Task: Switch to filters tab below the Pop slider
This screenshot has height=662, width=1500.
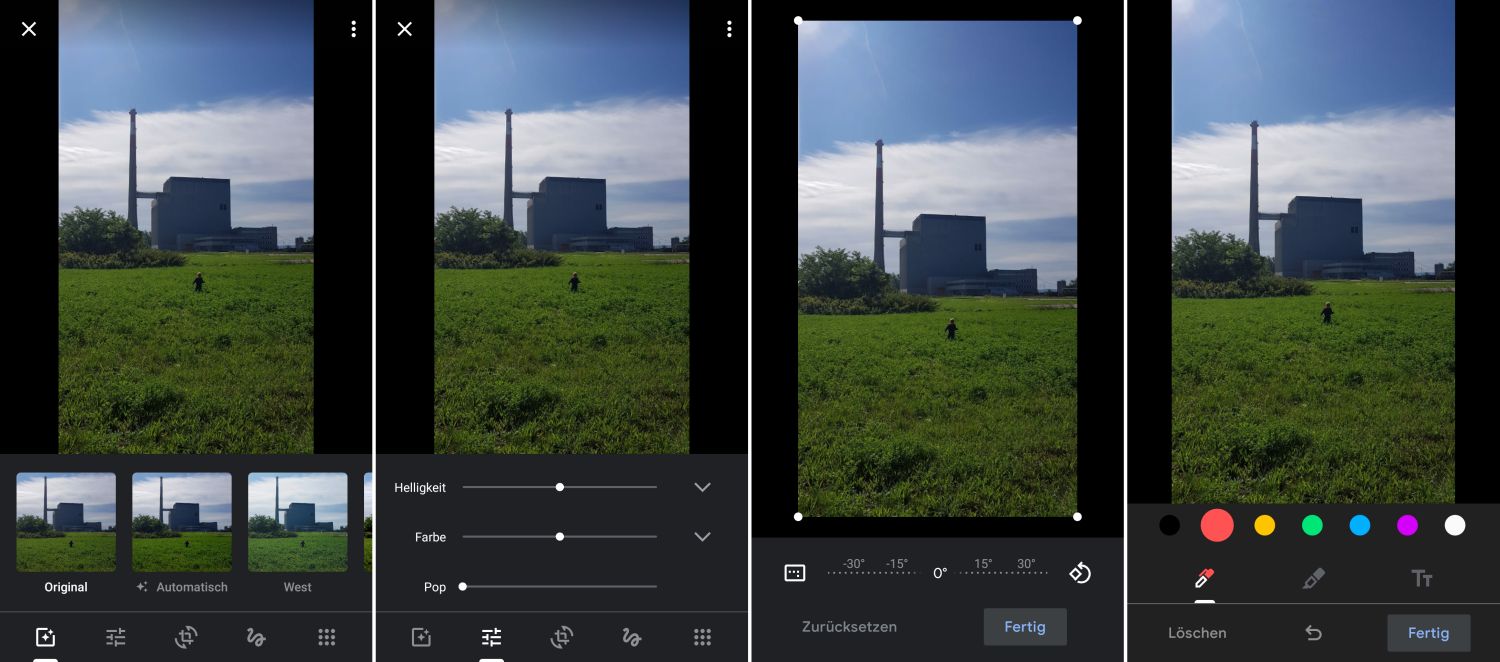Action: pos(421,637)
